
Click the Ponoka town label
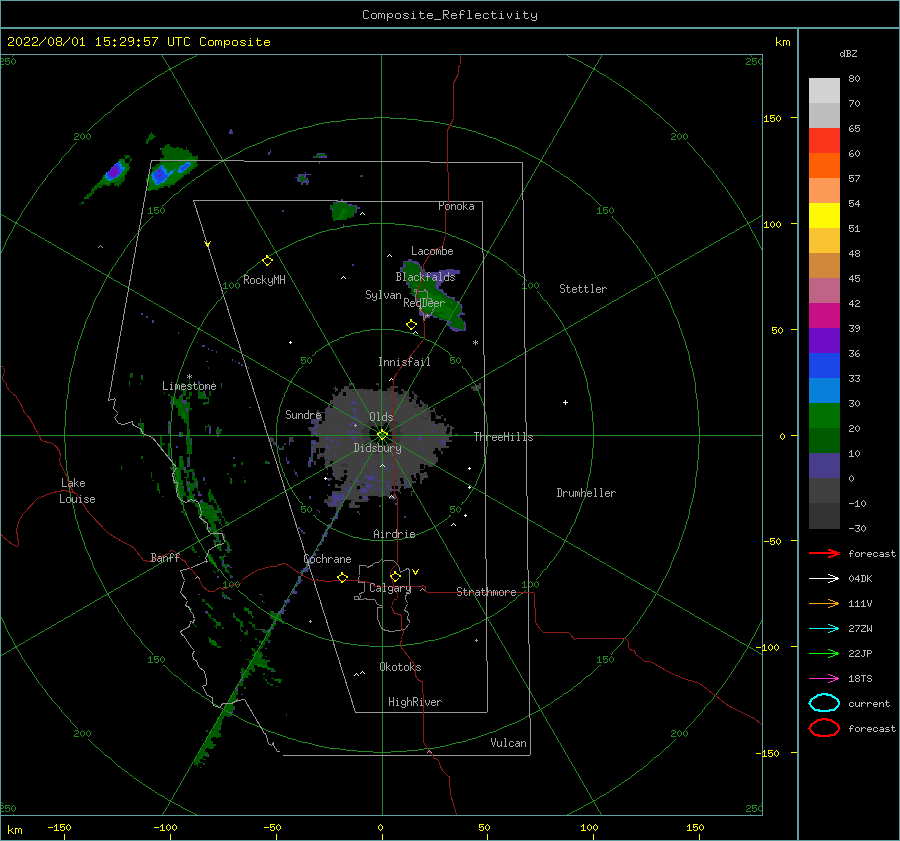tap(456, 206)
